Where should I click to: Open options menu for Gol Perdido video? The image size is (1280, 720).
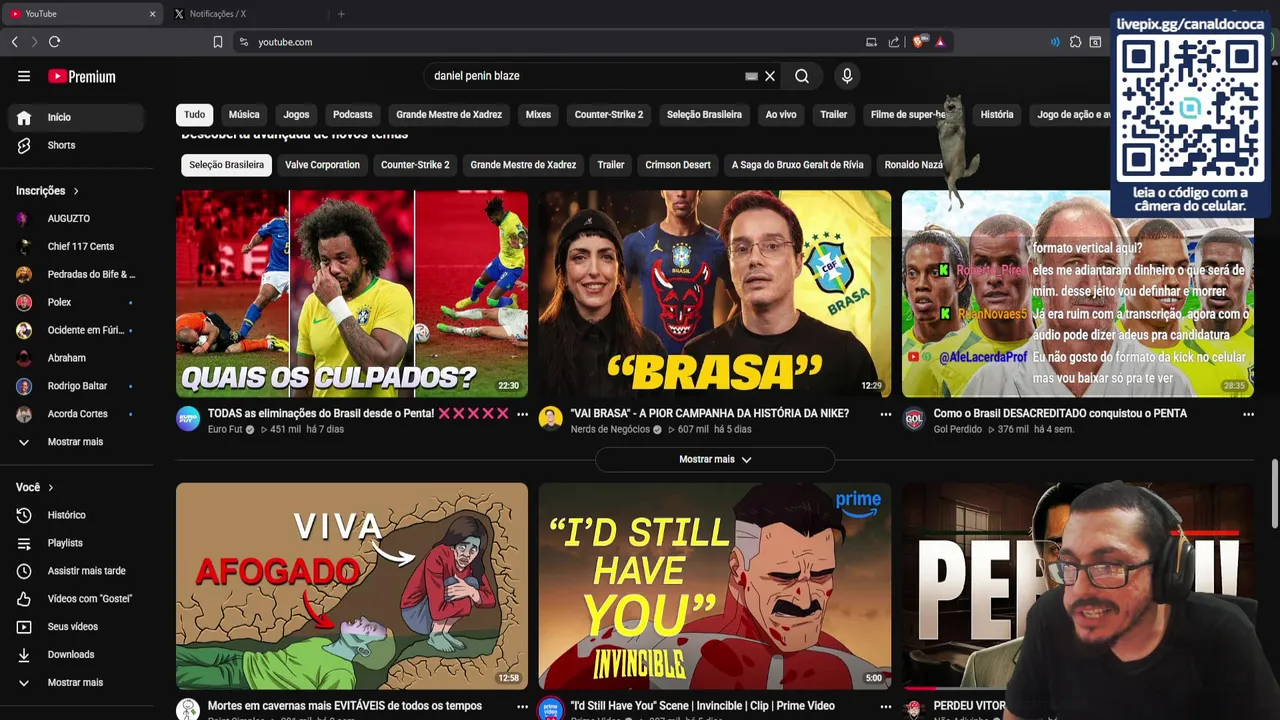point(1248,414)
